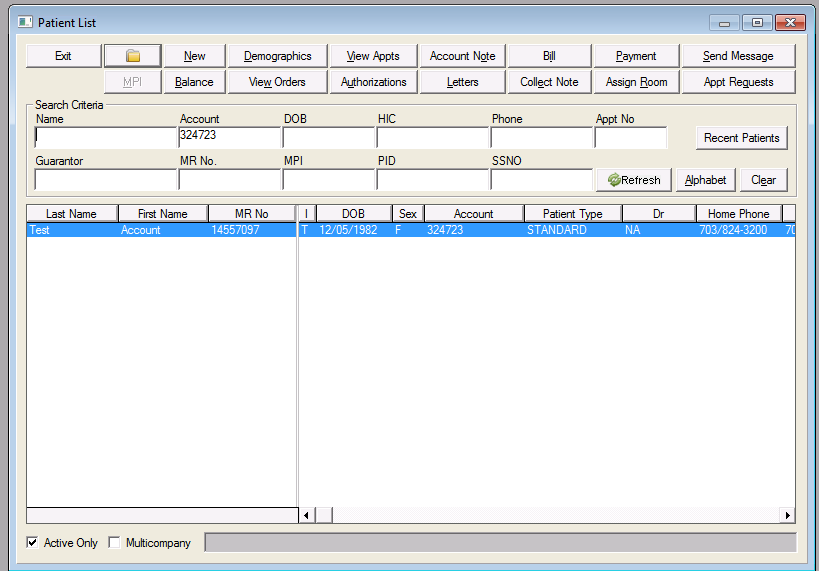Click the View Appts button
The height and width of the screenshot is (571, 819).
click(x=372, y=56)
